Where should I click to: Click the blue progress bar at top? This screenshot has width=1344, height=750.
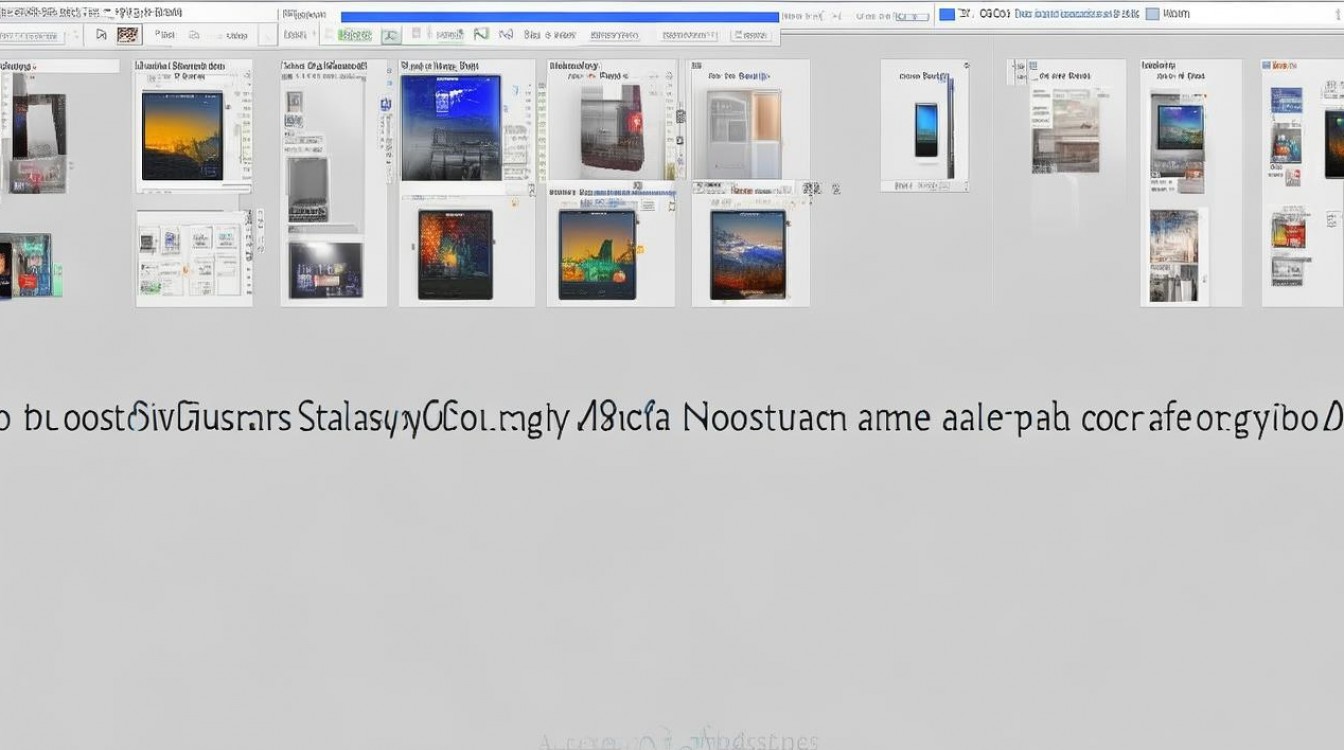pyautogui.click(x=559, y=17)
